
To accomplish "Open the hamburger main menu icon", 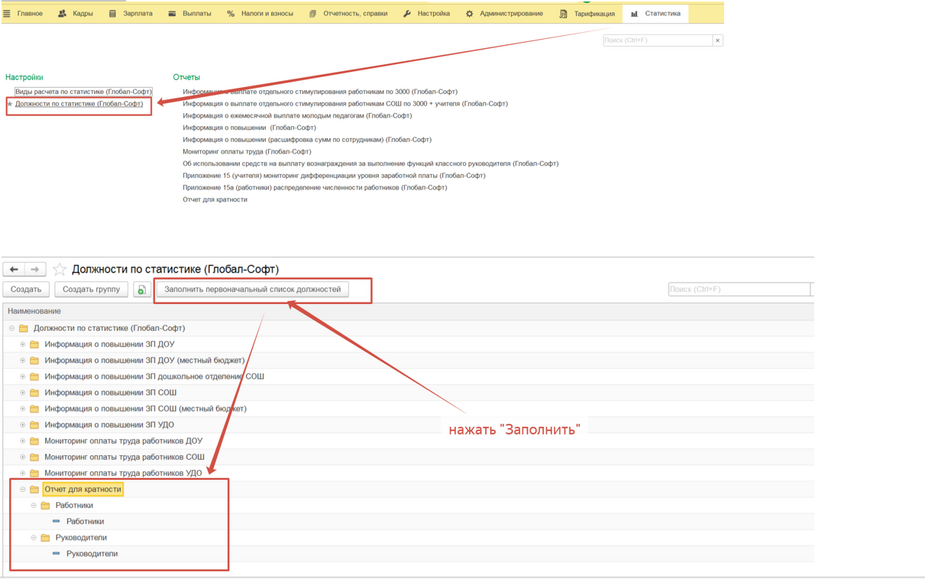I will (x=7, y=14).
